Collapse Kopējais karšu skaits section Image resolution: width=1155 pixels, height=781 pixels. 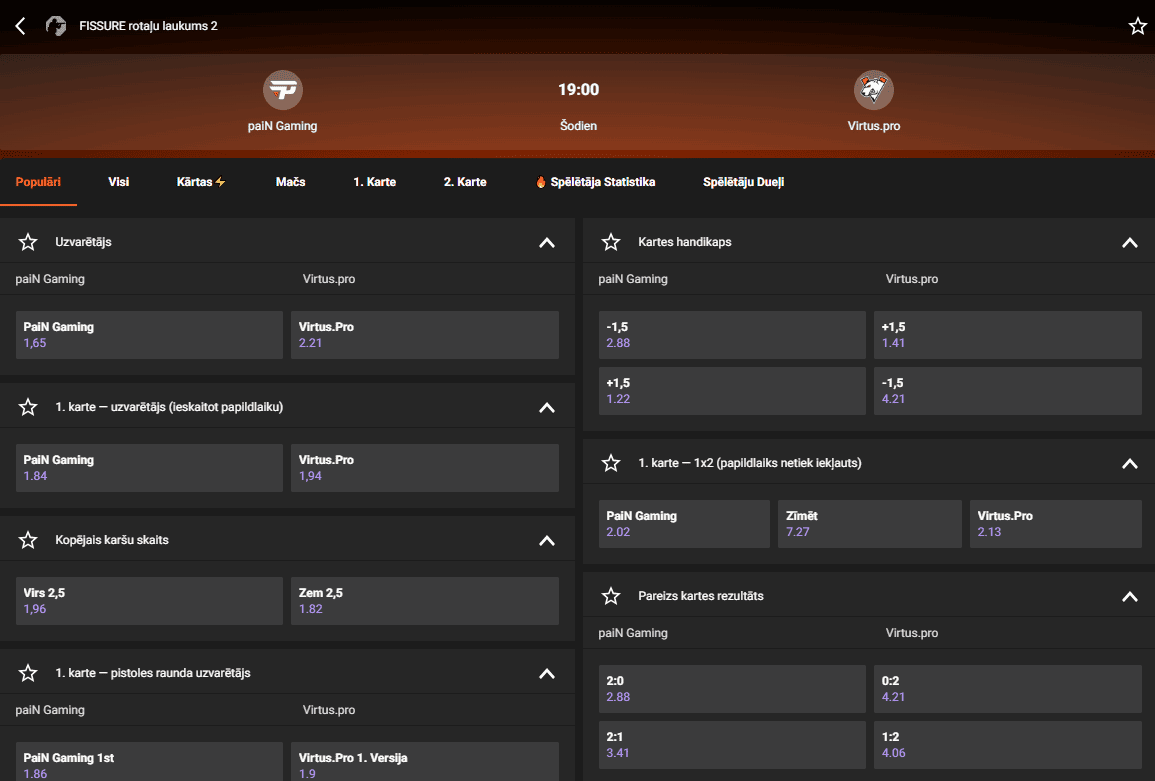[547, 541]
